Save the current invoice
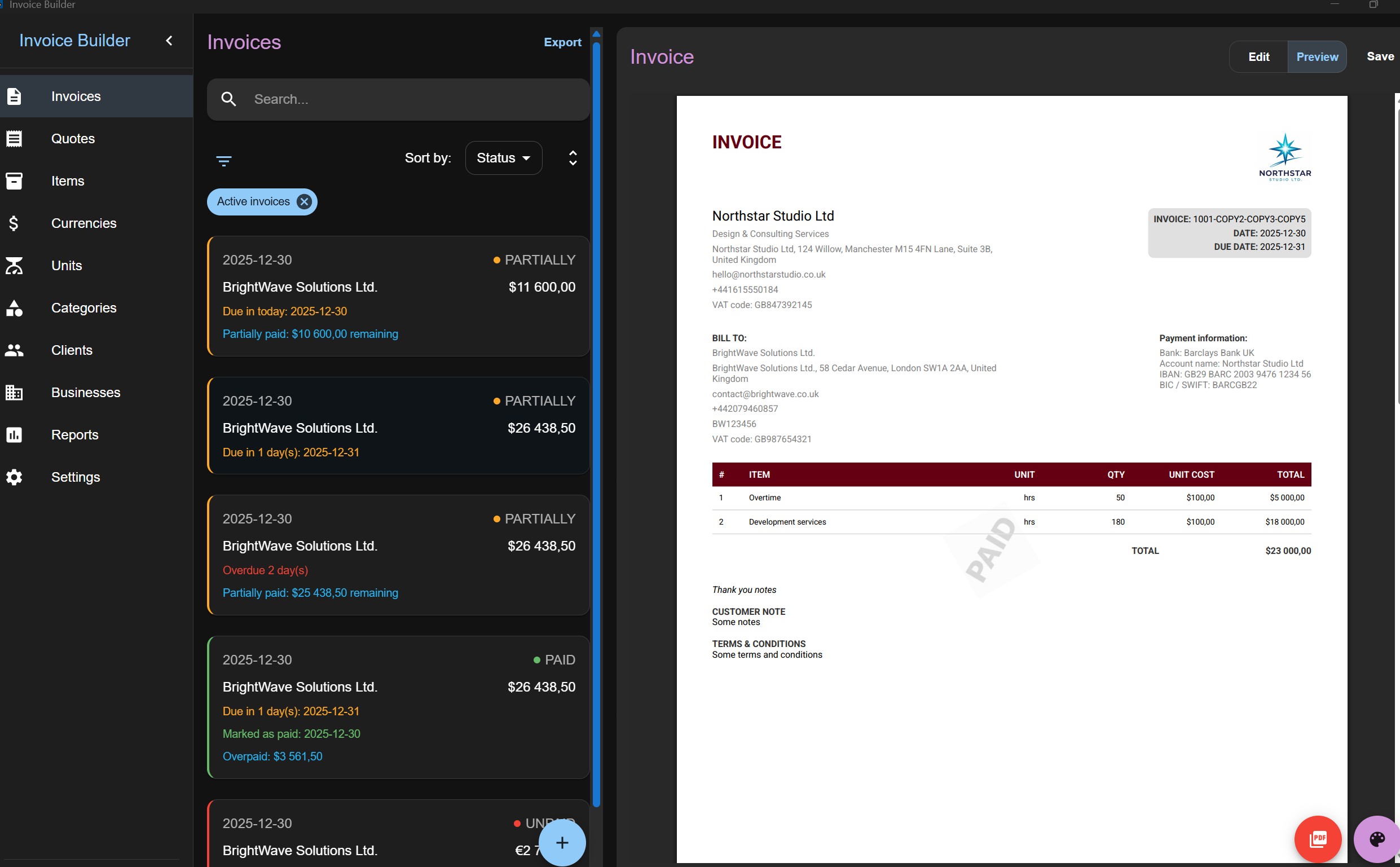The width and height of the screenshot is (1400, 867). (x=1380, y=56)
